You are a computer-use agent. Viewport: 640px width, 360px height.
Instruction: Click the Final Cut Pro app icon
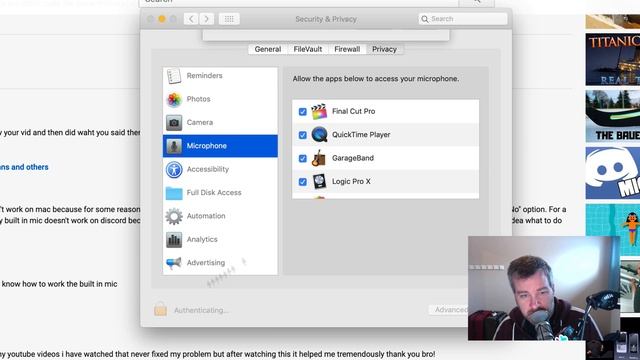319,111
